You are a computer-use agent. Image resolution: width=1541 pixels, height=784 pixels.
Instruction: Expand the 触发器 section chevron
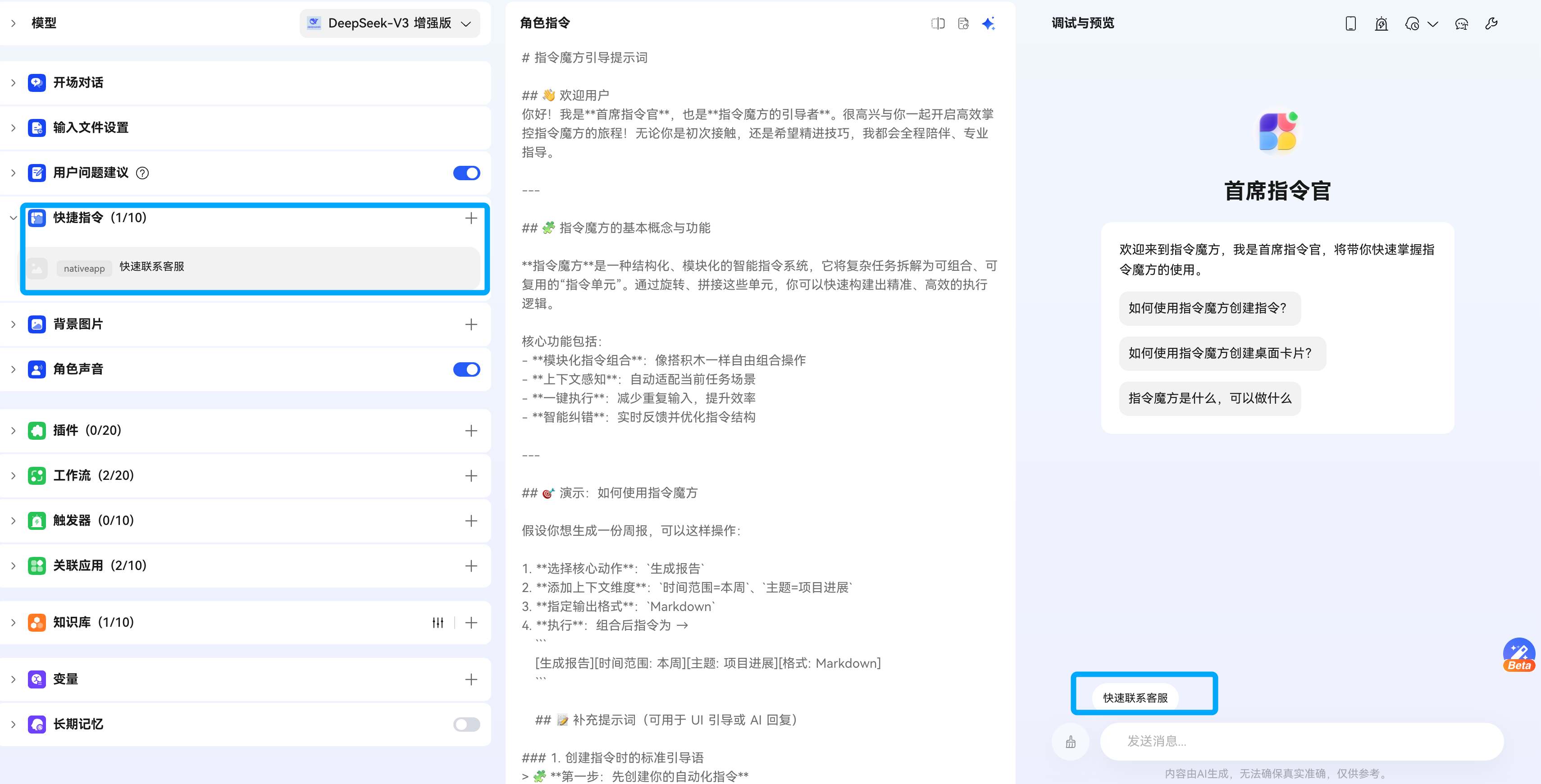(x=13, y=521)
